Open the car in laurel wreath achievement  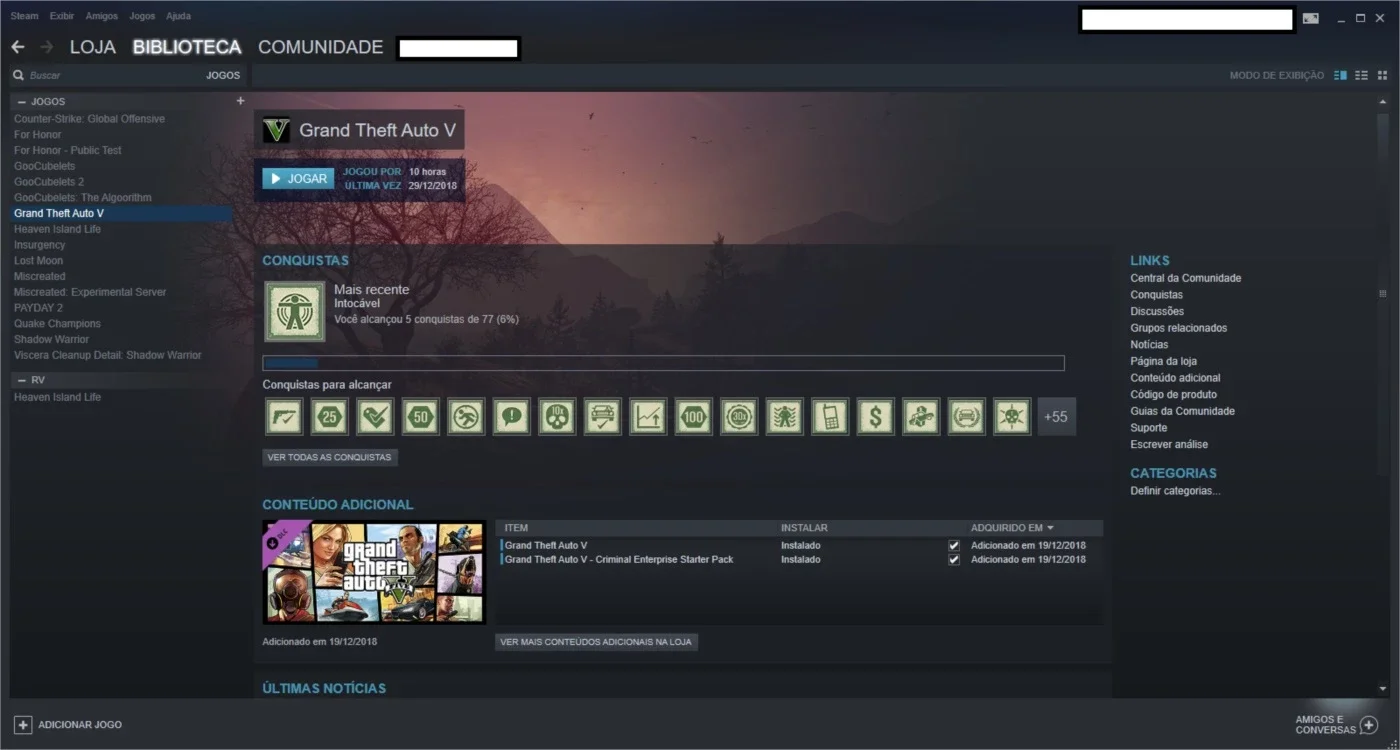point(966,417)
